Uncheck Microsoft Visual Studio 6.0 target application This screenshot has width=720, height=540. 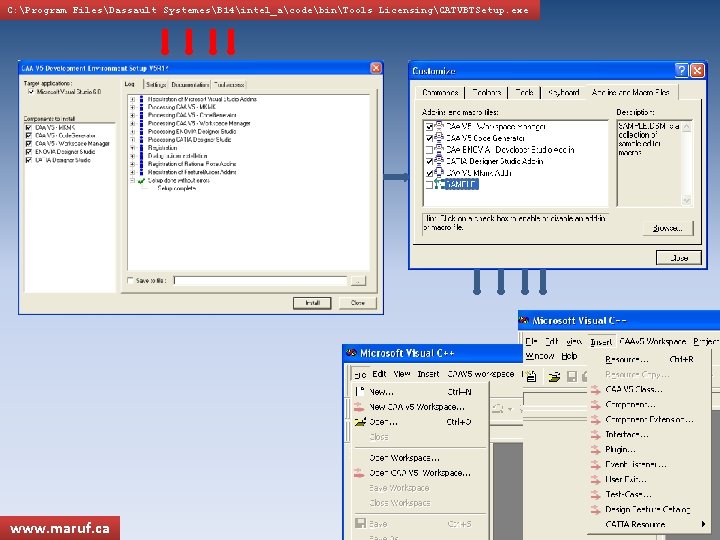coord(31,92)
